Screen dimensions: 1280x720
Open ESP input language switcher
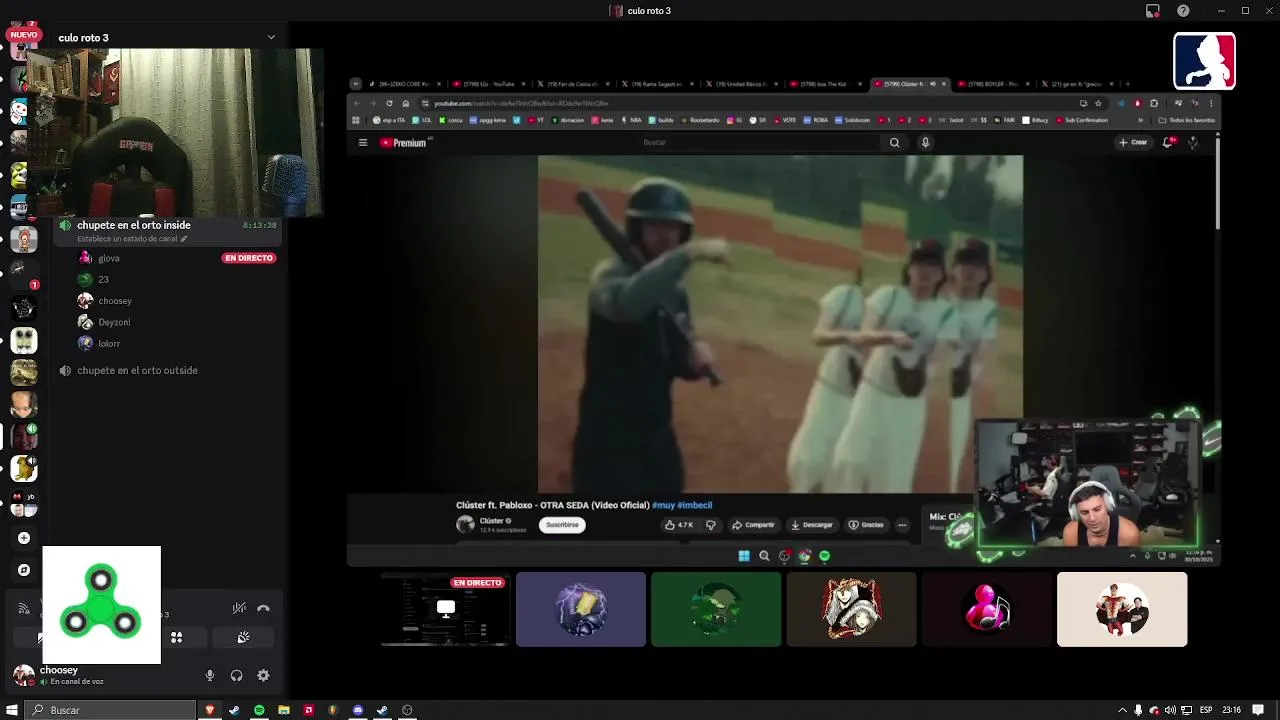1206,710
